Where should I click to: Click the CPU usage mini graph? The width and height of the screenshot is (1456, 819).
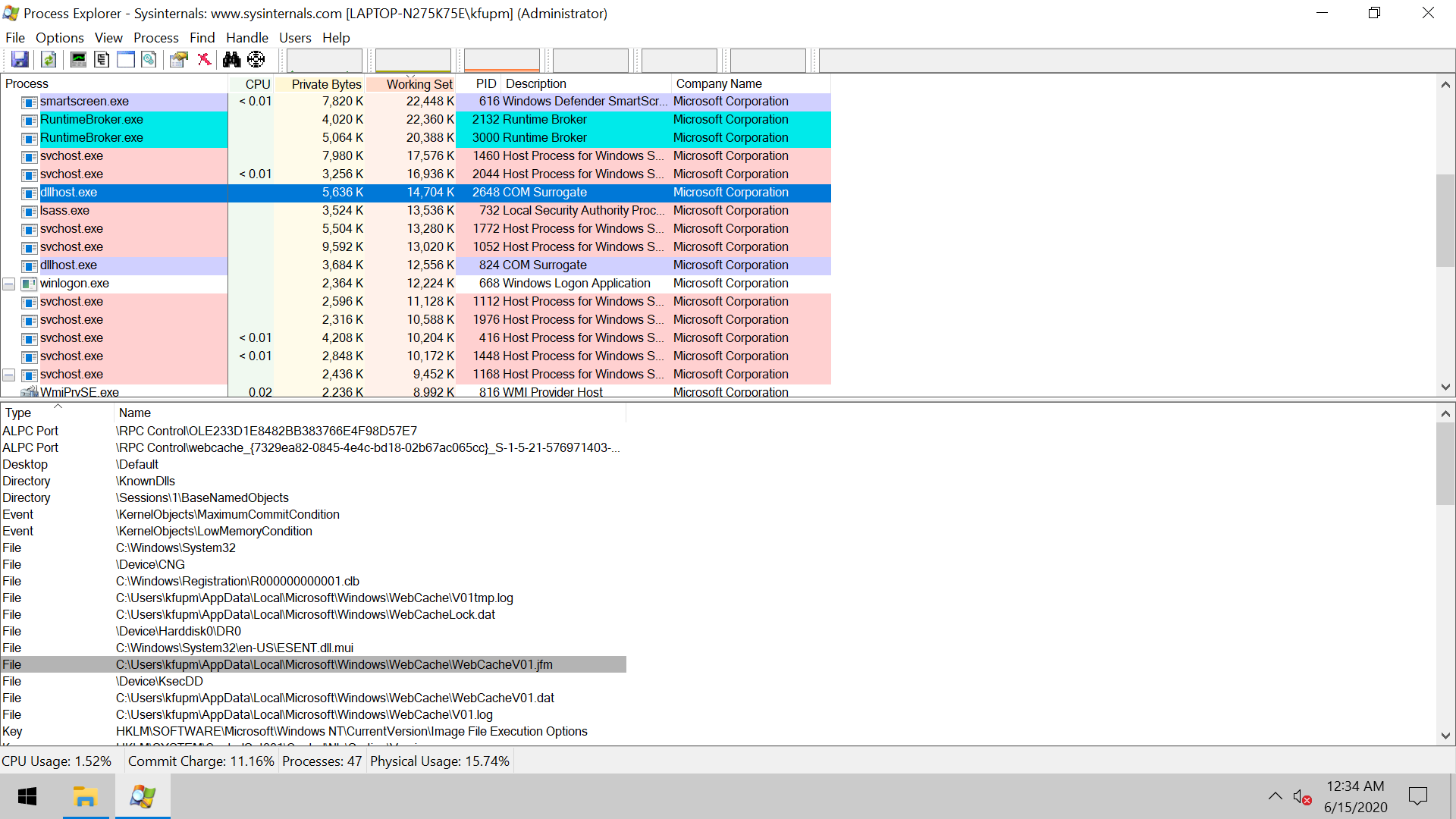[325, 60]
